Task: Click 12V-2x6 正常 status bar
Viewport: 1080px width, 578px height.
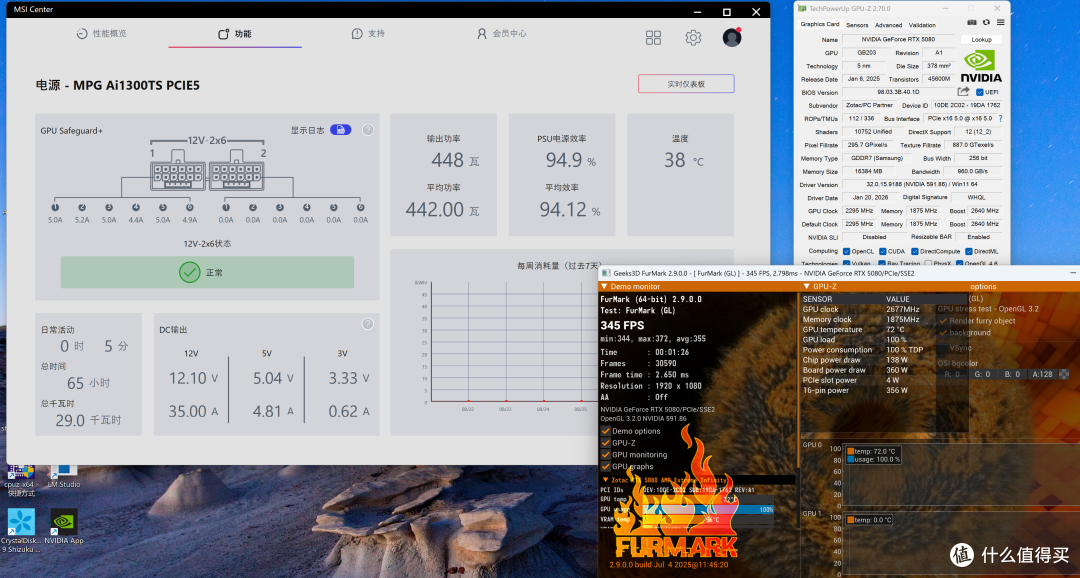Action: (x=207, y=272)
